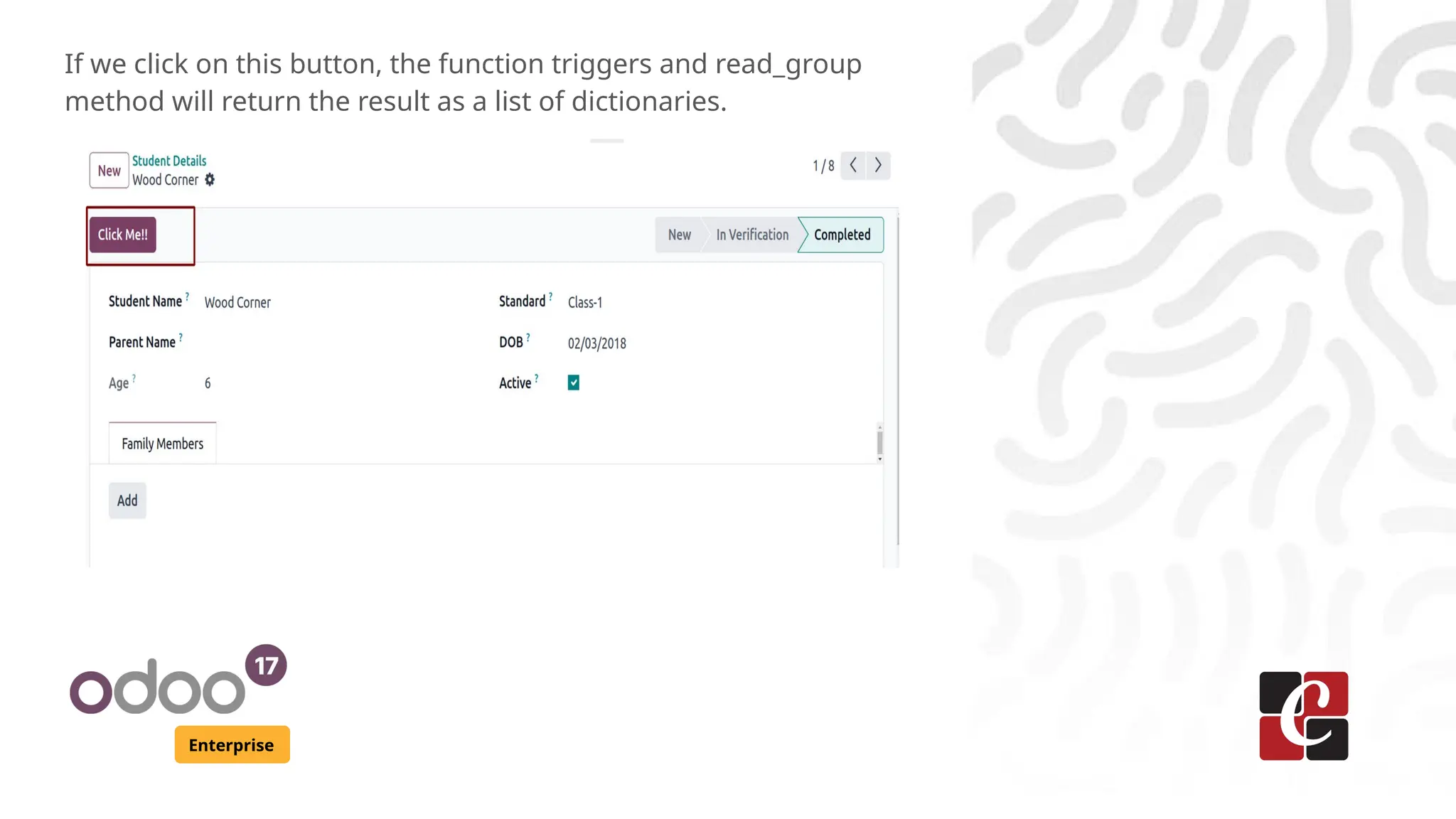Image resolution: width=1456 pixels, height=819 pixels.
Task: Click the Age value 6
Action: click(x=208, y=383)
